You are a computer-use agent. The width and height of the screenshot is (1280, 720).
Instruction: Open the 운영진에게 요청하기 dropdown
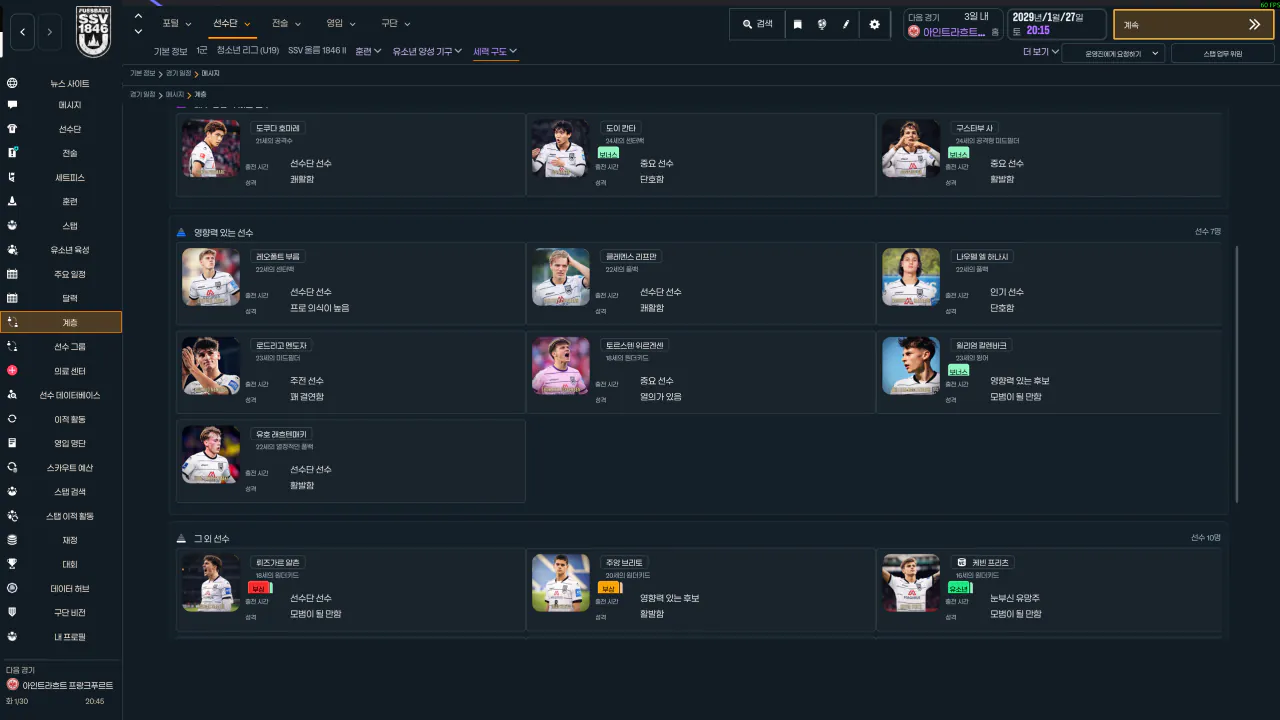tap(1113, 53)
